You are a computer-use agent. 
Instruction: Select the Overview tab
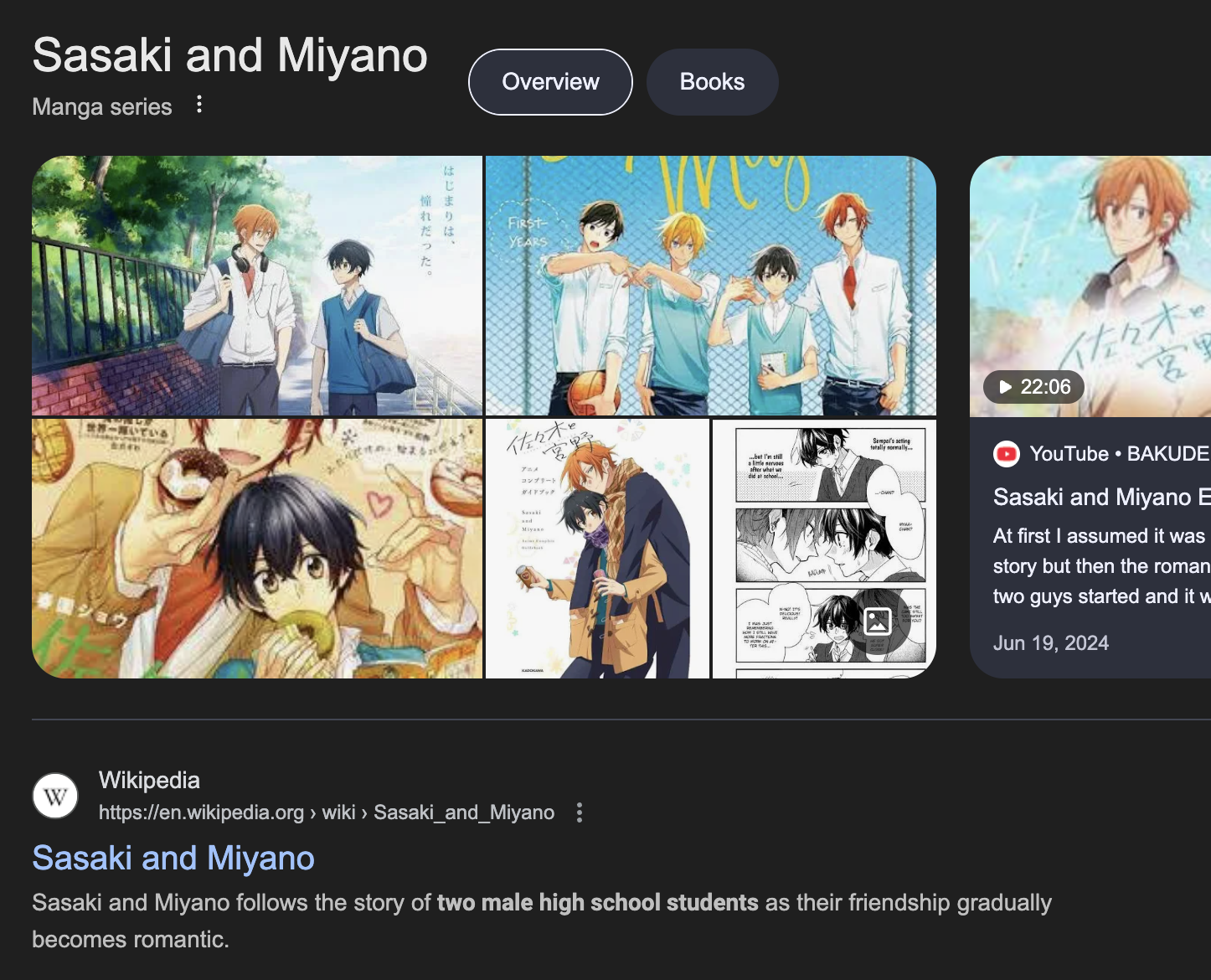[x=550, y=82]
